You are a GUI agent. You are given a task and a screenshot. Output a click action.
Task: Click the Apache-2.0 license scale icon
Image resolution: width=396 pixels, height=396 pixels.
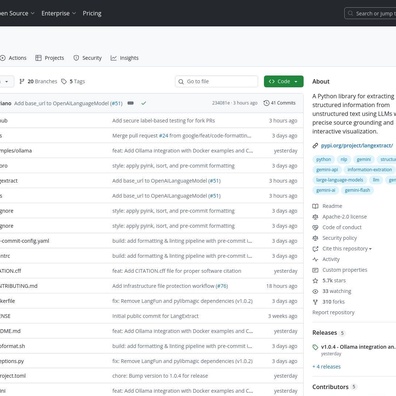315,217
